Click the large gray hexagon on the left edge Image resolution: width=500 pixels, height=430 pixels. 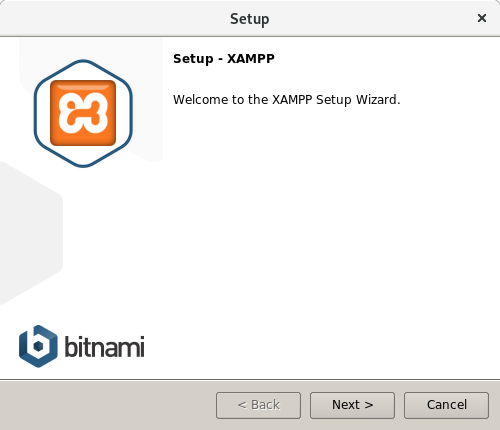pos(30,233)
